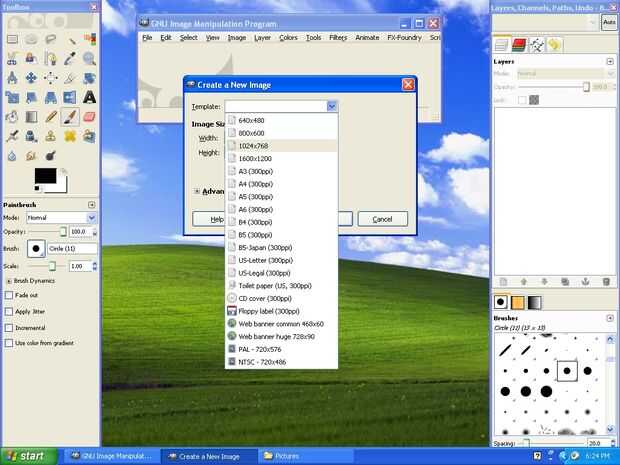The height and width of the screenshot is (465, 620).
Task: Select the Crop tool
Action: (70, 78)
